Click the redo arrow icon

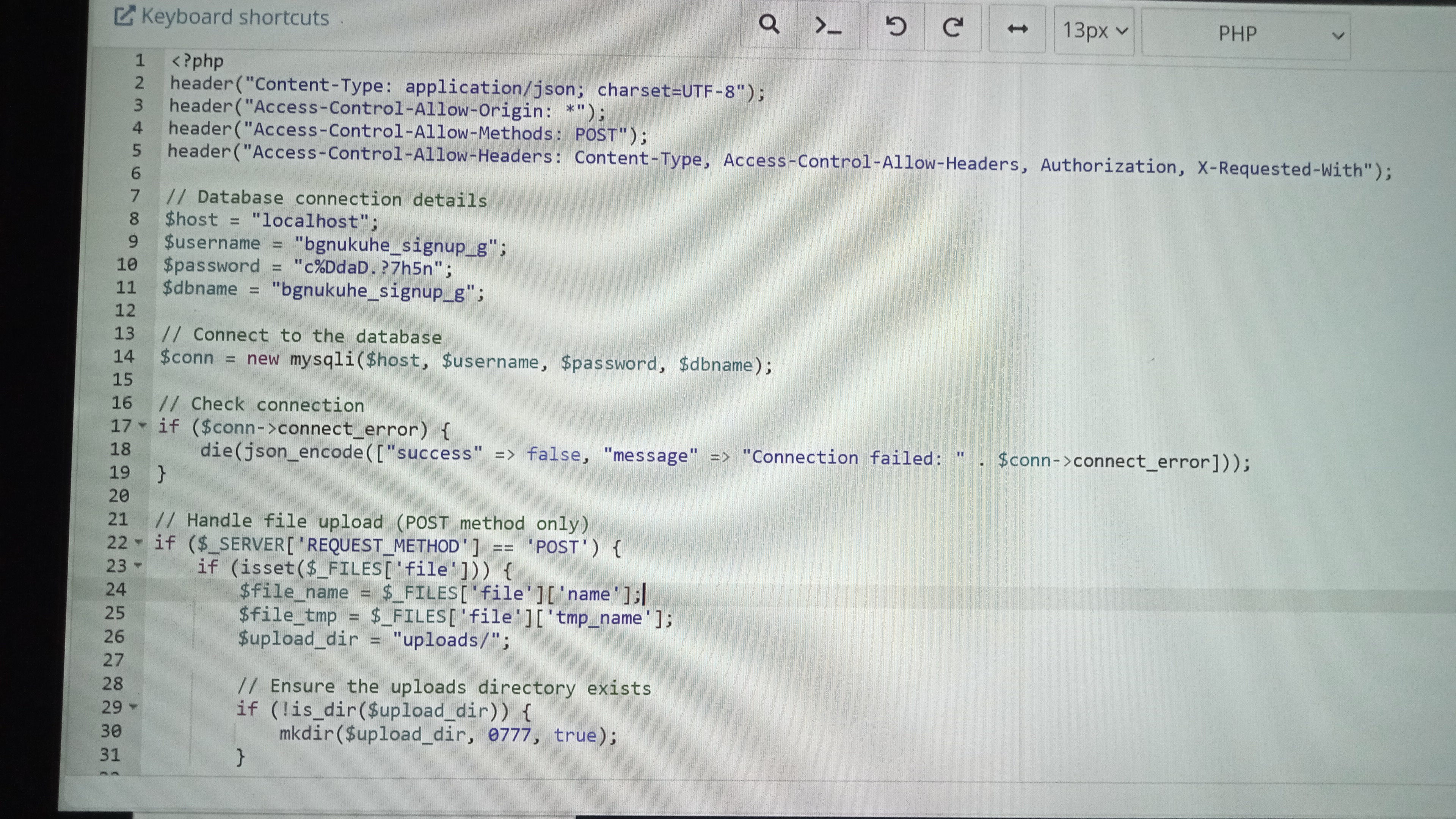pyautogui.click(x=953, y=27)
